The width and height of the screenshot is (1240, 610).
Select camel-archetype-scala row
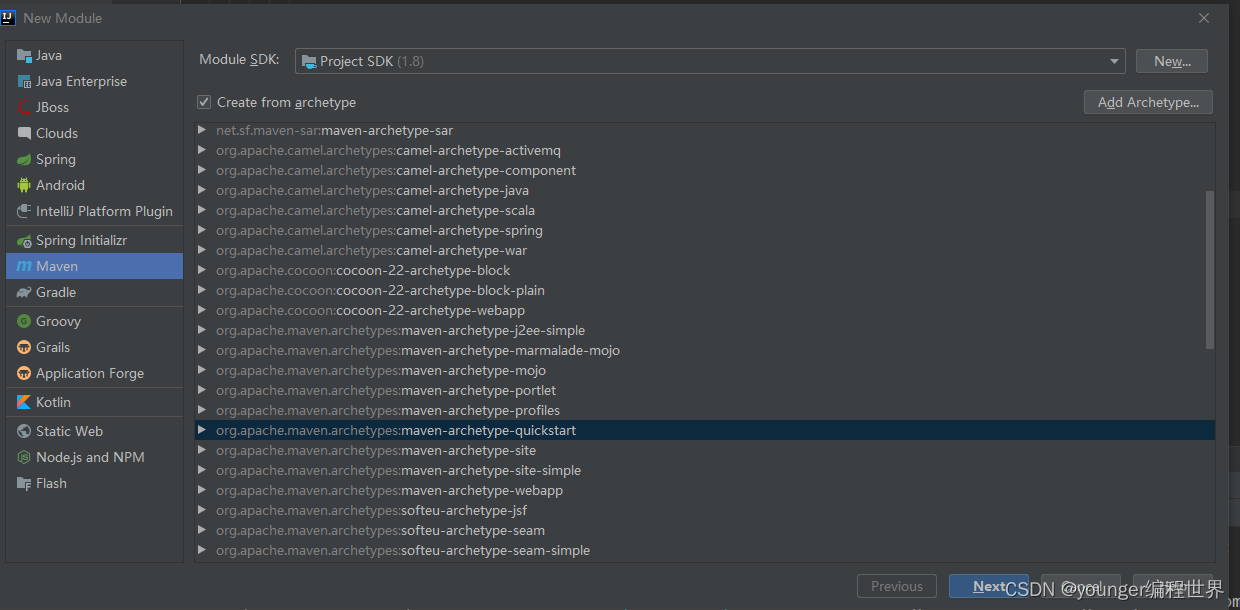pyautogui.click(x=705, y=210)
